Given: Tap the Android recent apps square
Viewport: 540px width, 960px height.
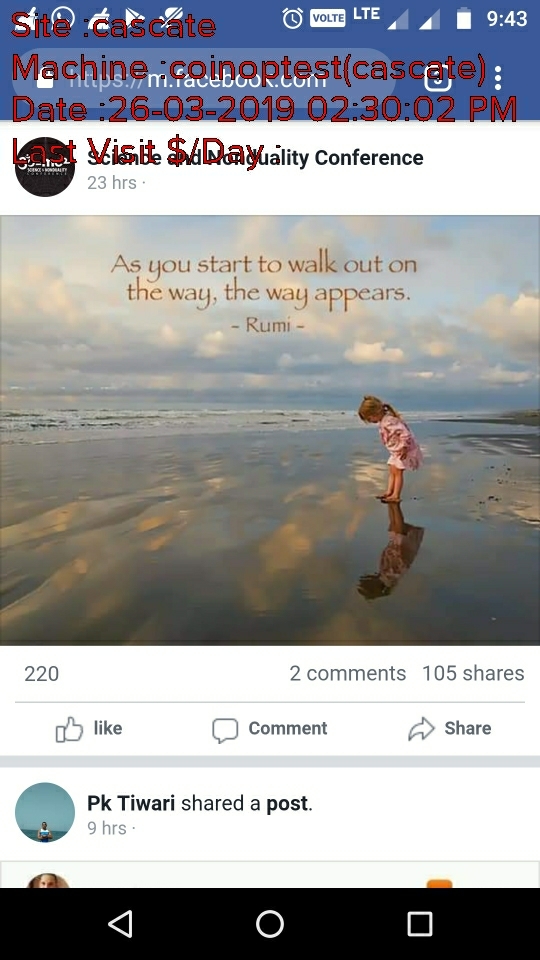Looking at the screenshot, I should point(420,923).
